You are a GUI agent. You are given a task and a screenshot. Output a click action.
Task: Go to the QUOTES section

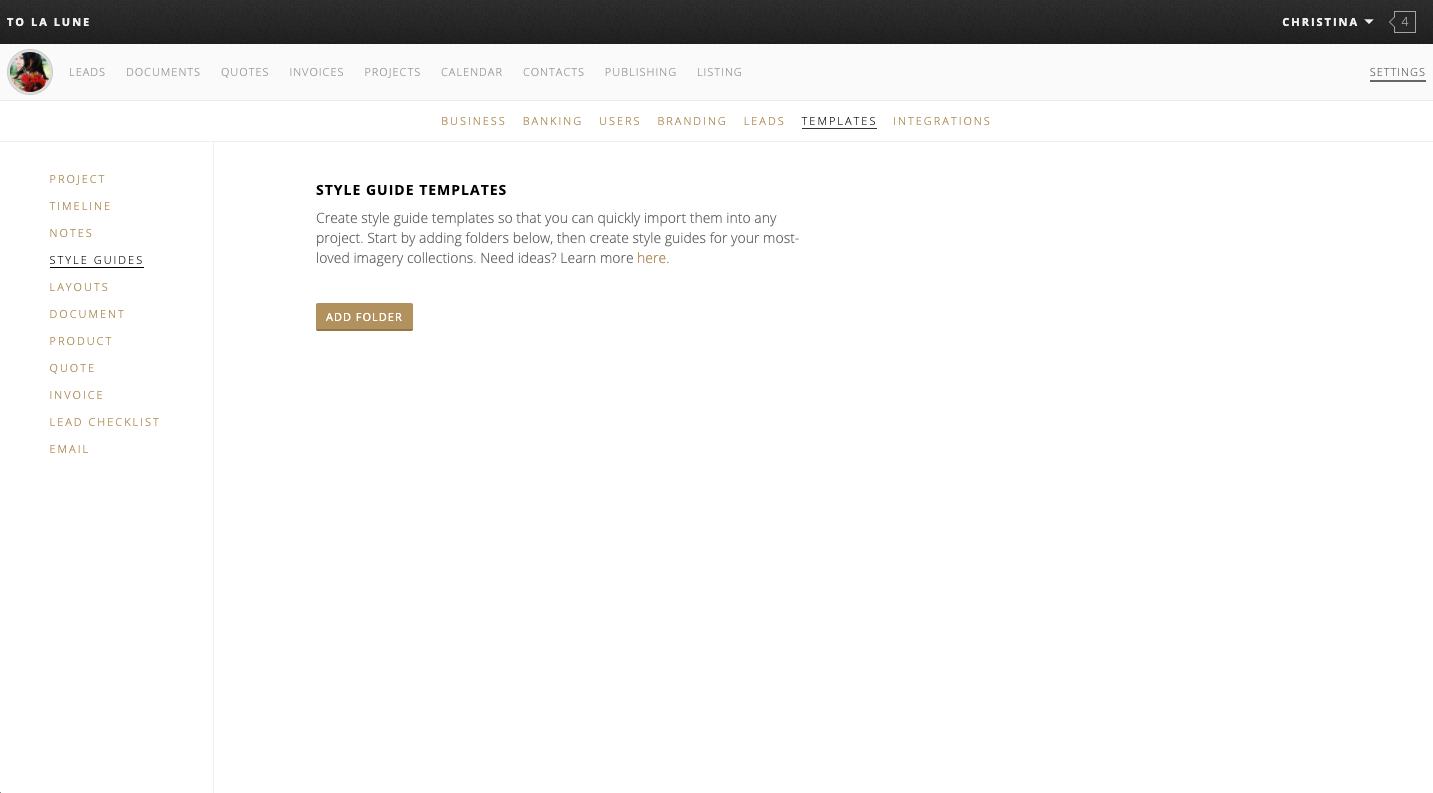point(244,71)
